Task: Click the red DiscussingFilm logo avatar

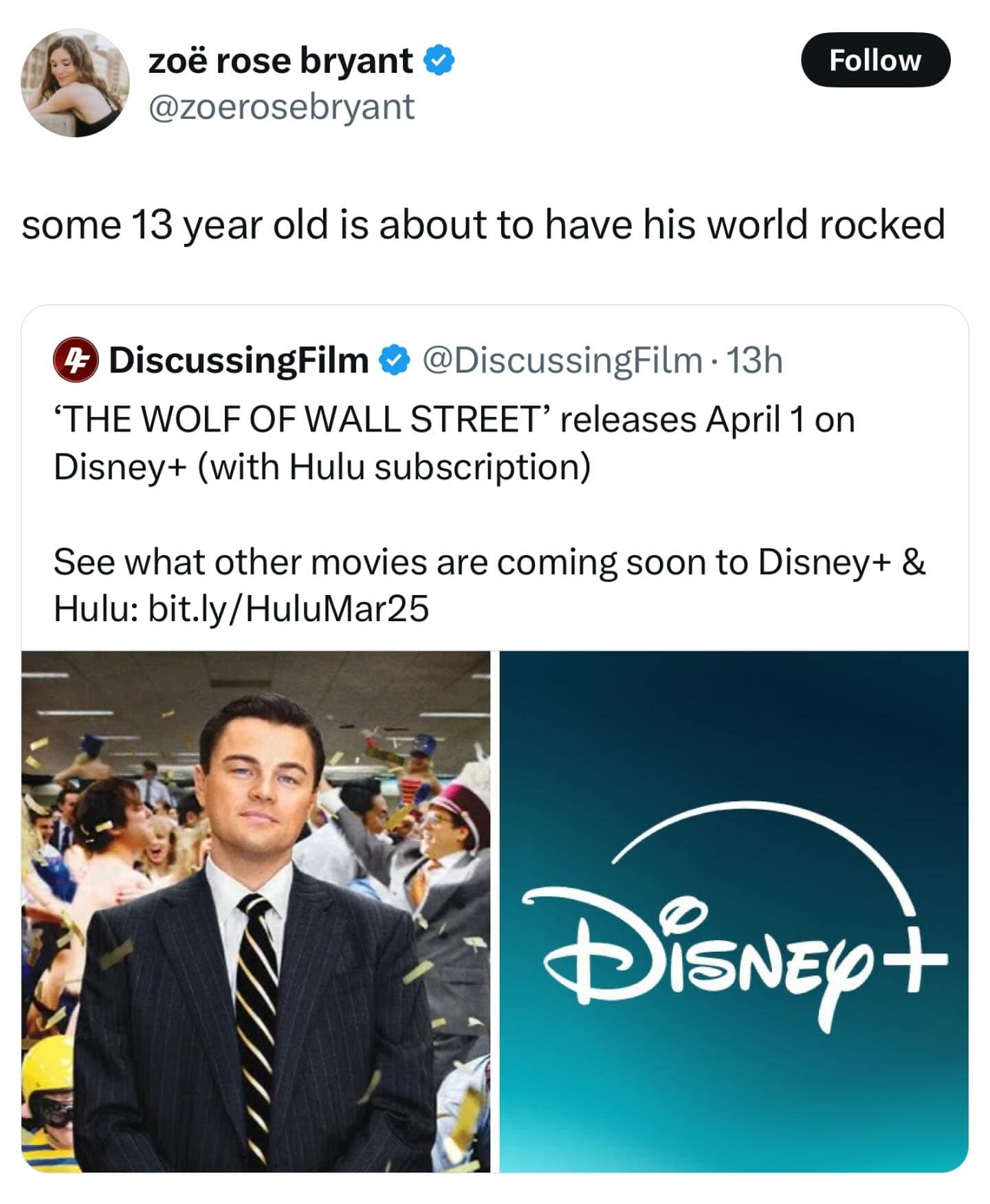Action: (76, 360)
